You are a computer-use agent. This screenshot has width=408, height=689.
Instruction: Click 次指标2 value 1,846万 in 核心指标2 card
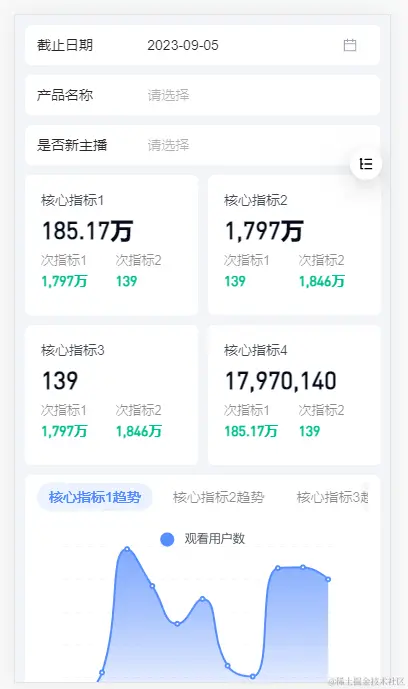(321, 281)
